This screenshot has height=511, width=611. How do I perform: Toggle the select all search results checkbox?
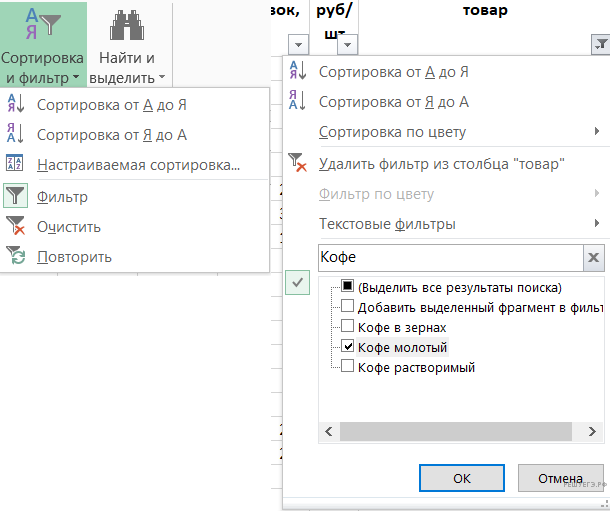pyautogui.click(x=348, y=287)
